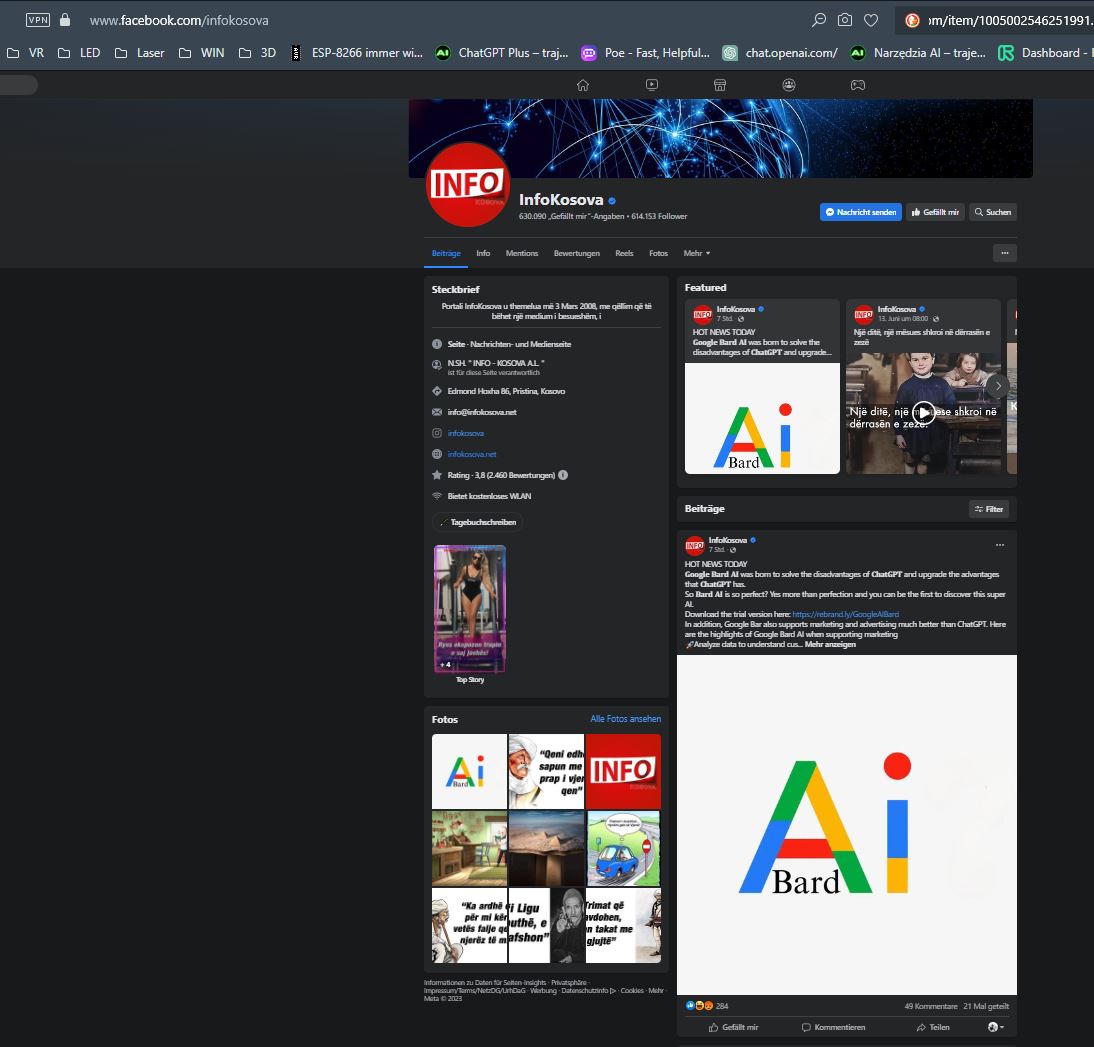This screenshot has width=1094, height=1047.
Task: Open infokosova.net website link
Action: [472, 454]
